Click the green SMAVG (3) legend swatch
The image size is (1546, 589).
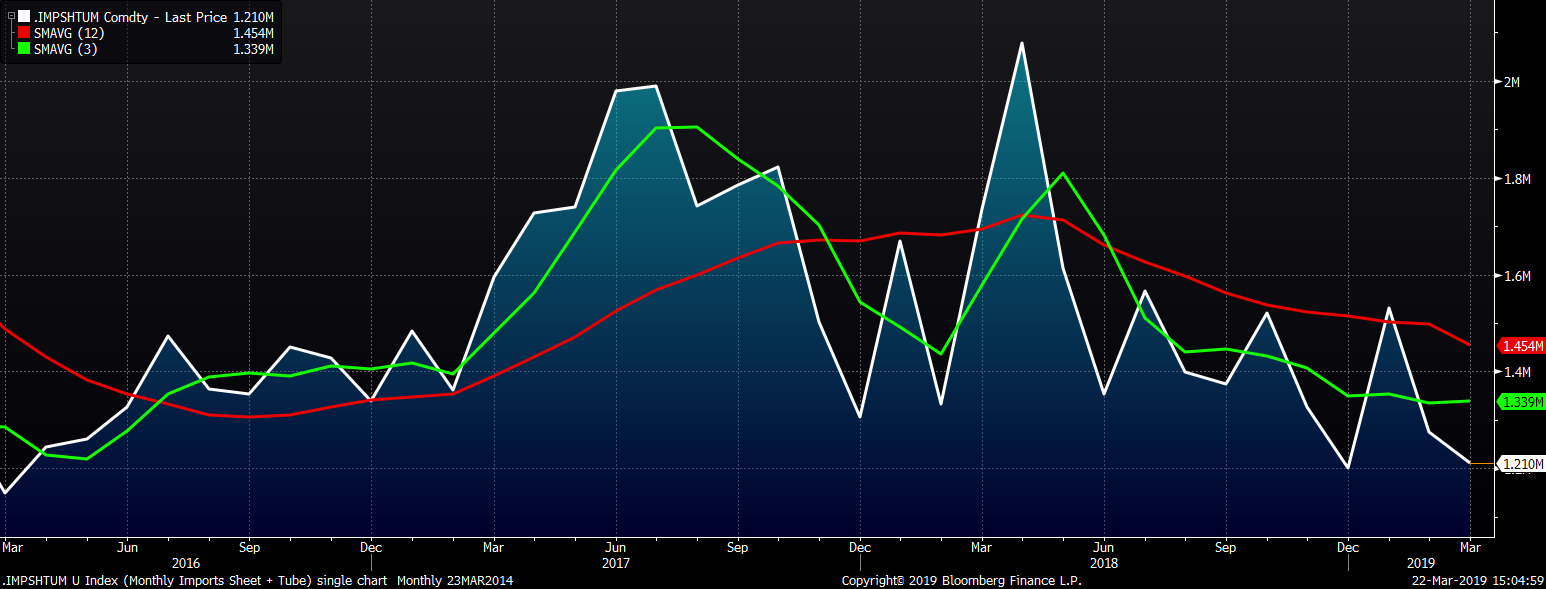click(24, 49)
